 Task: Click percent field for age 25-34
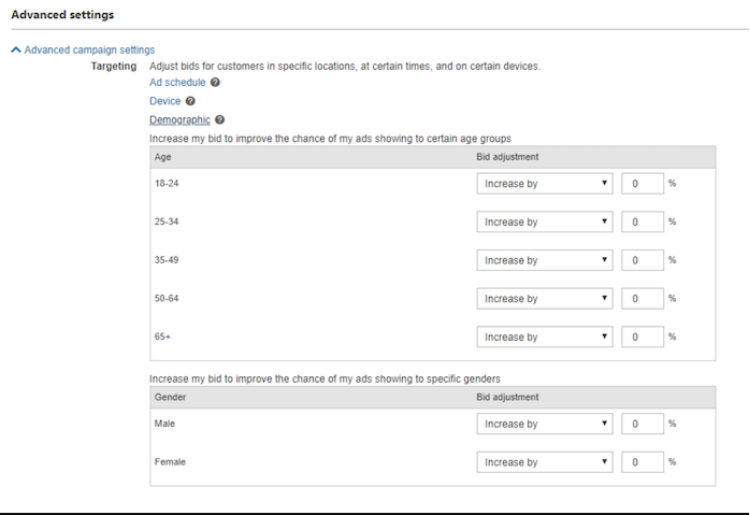[x=642, y=222]
